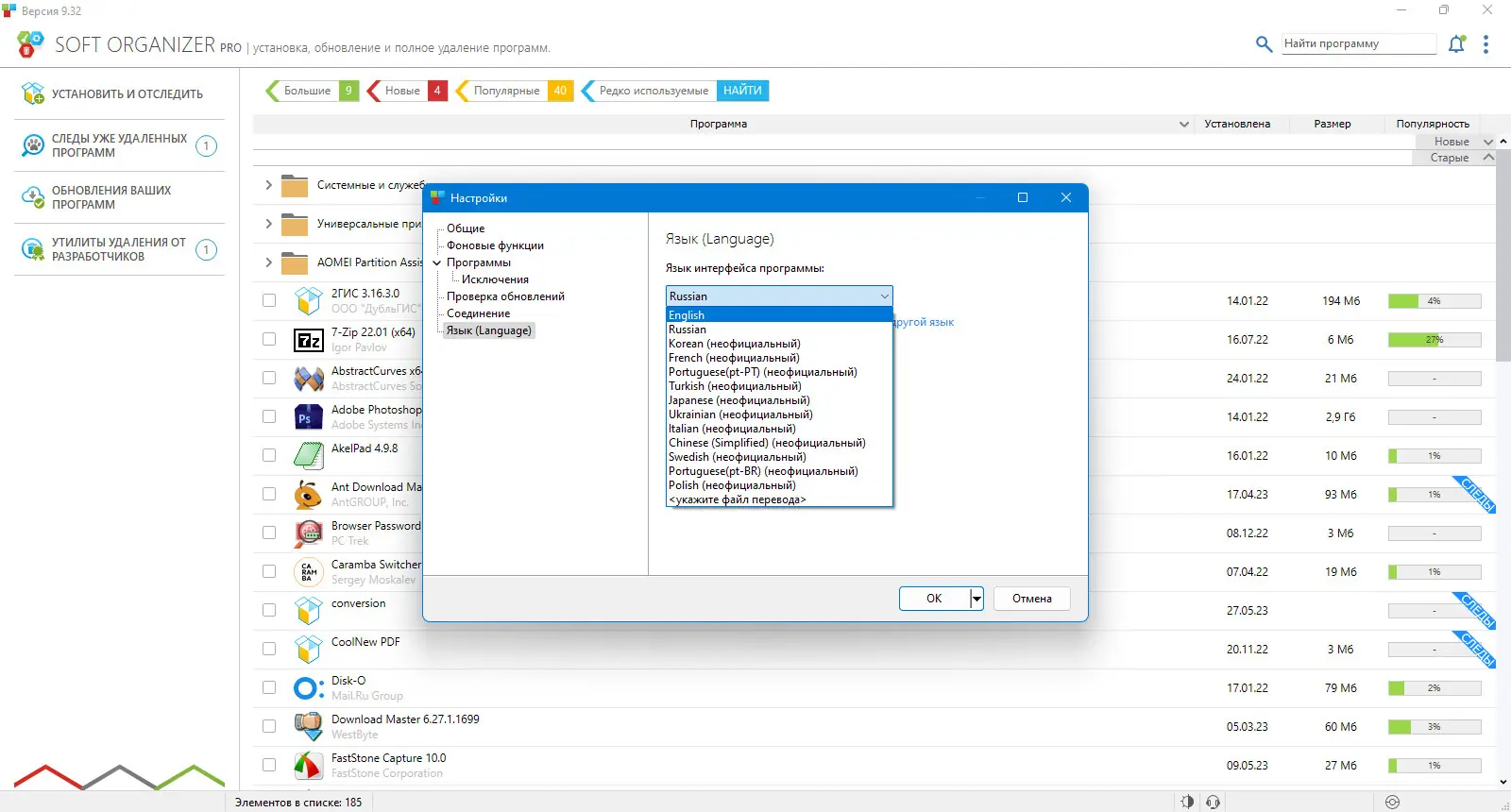Tick the checkbox for Caramba Switcher
The width and height of the screenshot is (1511, 812).
click(269, 572)
